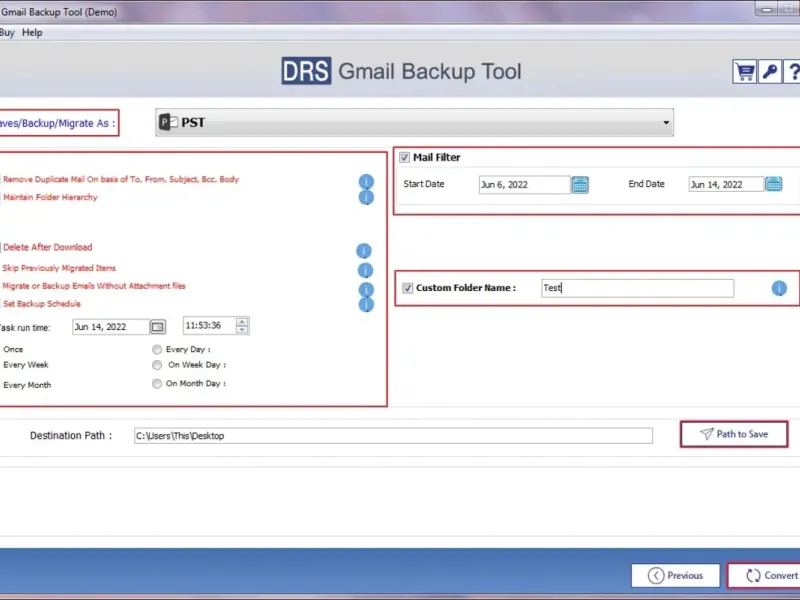Open the Buy menu
800x600 pixels.
click(x=7, y=33)
